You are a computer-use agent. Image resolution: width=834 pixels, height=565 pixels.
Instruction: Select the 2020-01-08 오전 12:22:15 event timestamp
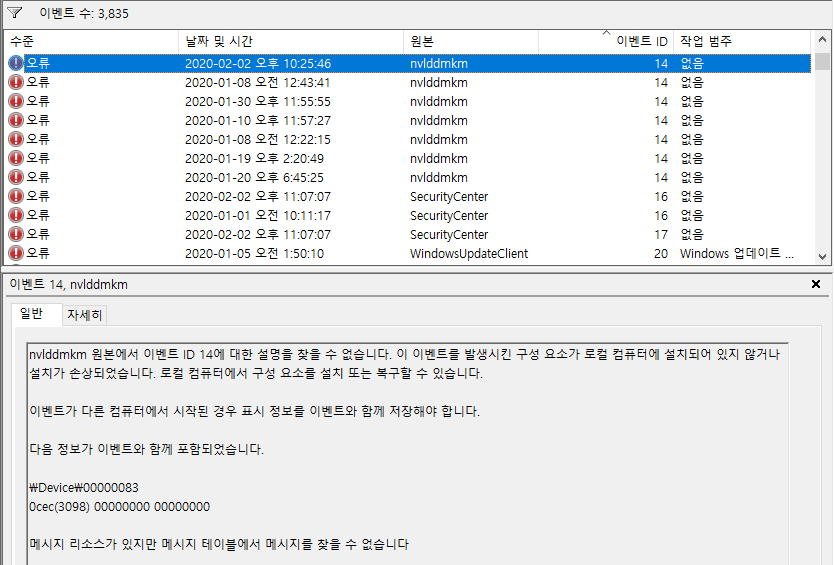(257, 139)
